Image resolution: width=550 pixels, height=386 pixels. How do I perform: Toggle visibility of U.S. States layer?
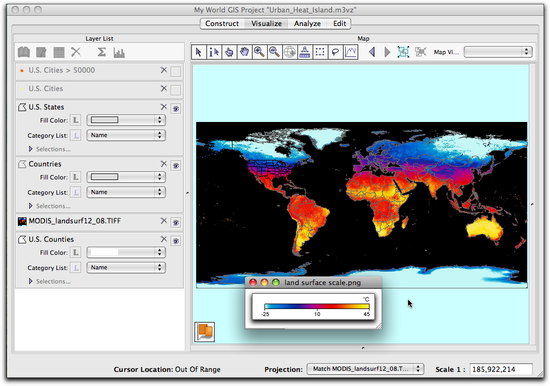(176, 108)
